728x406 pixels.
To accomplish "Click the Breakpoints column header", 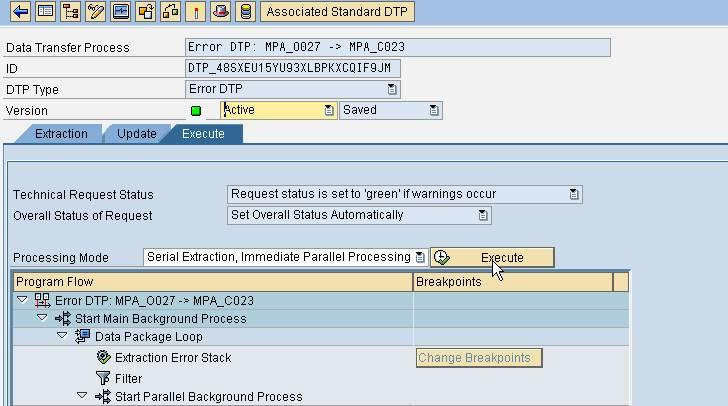I will (x=513, y=282).
